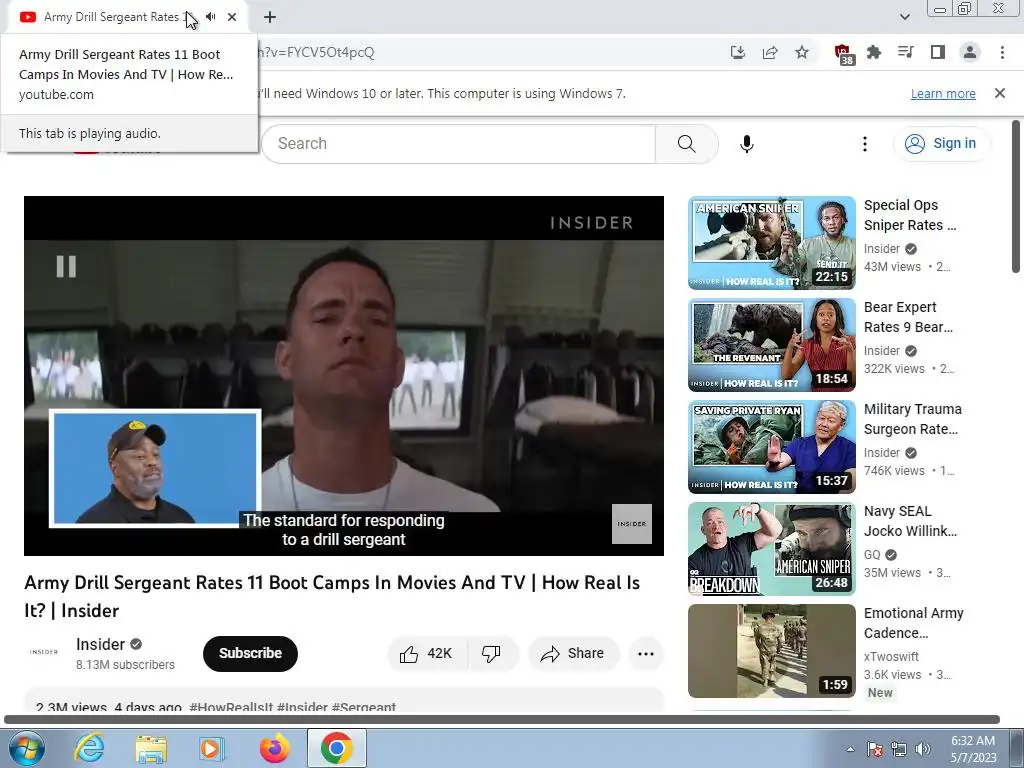This screenshot has width=1024, height=768.
Task: Click the Special Ops Sniper Rates title
Action: 910,215
